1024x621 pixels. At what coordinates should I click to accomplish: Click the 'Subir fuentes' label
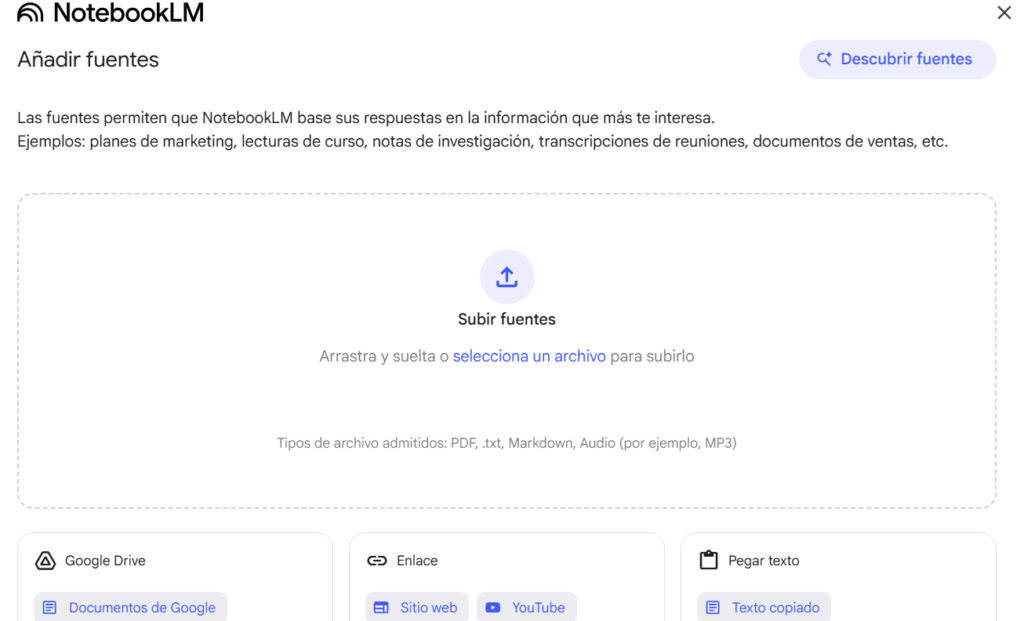[507, 319]
